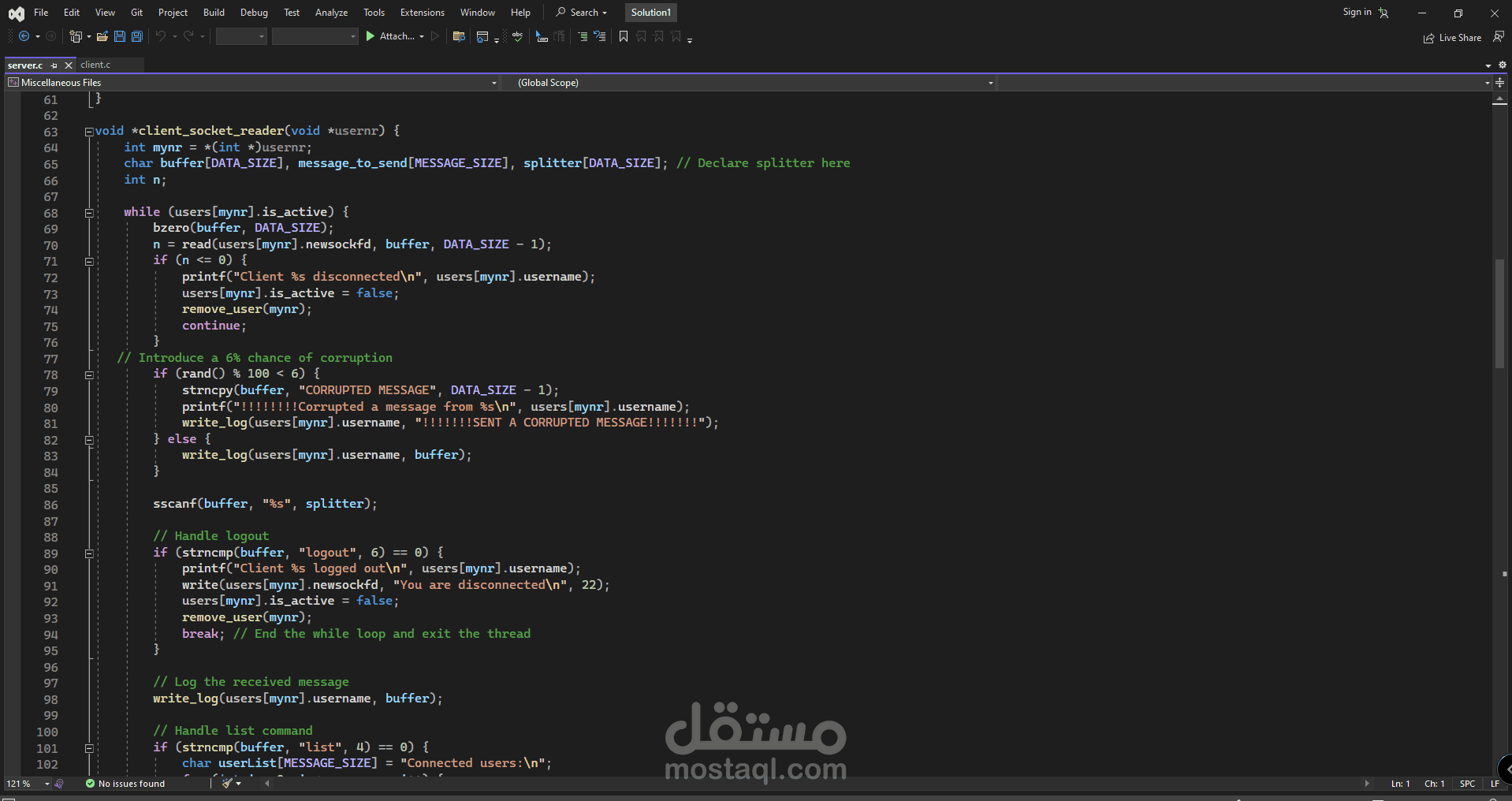Click the Save icon in the toolbar

[x=120, y=36]
